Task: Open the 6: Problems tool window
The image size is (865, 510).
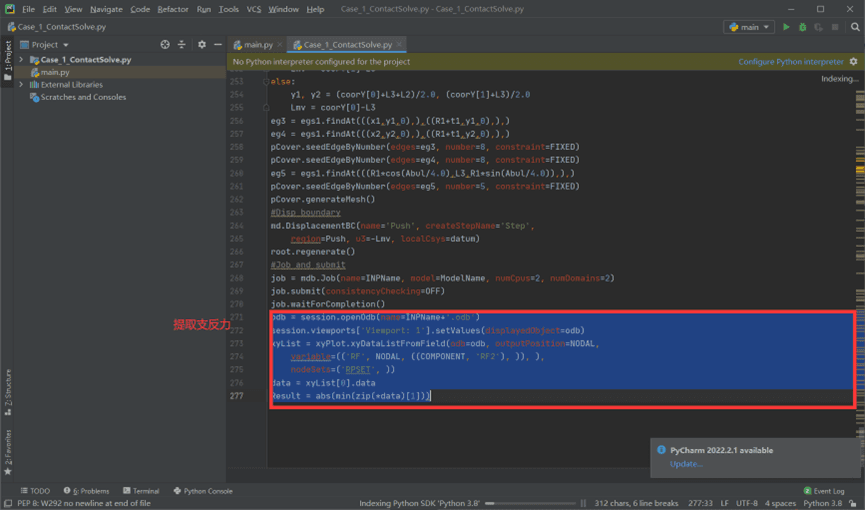Action: click(86, 491)
